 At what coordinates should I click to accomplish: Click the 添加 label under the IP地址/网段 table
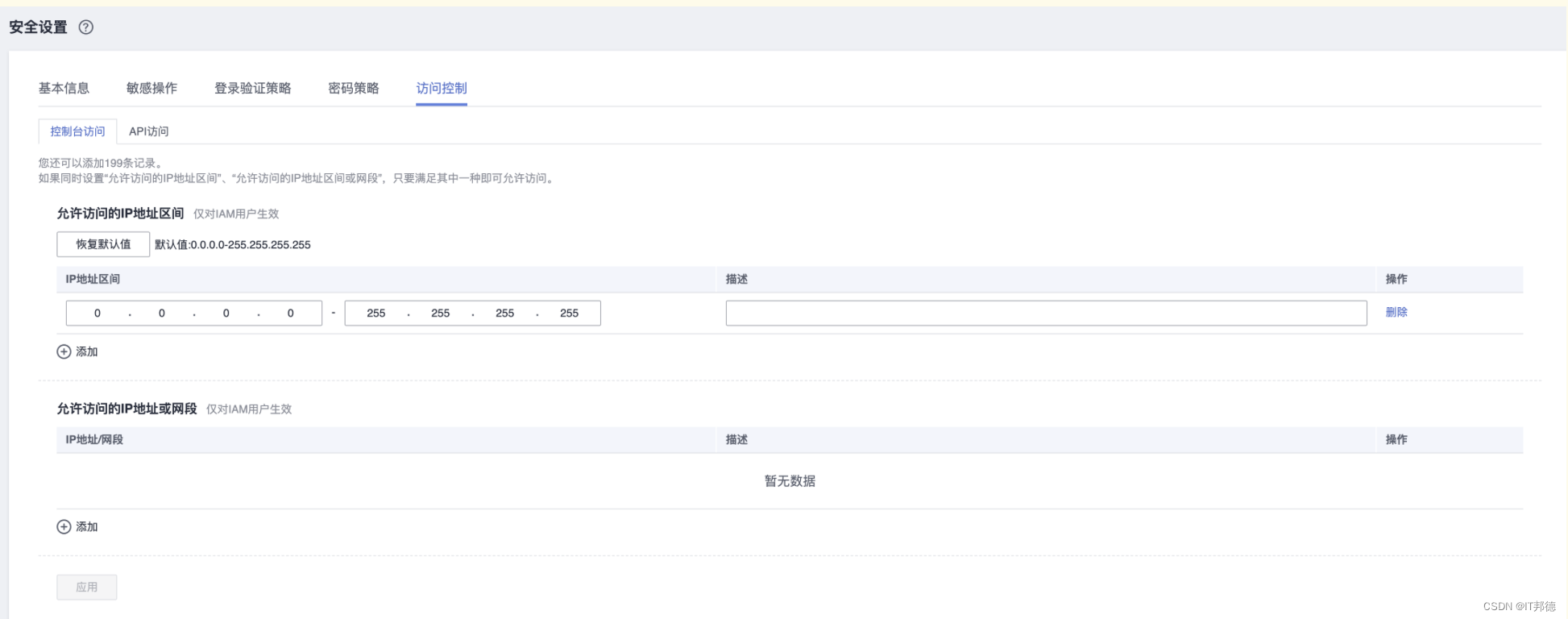point(87,526)
